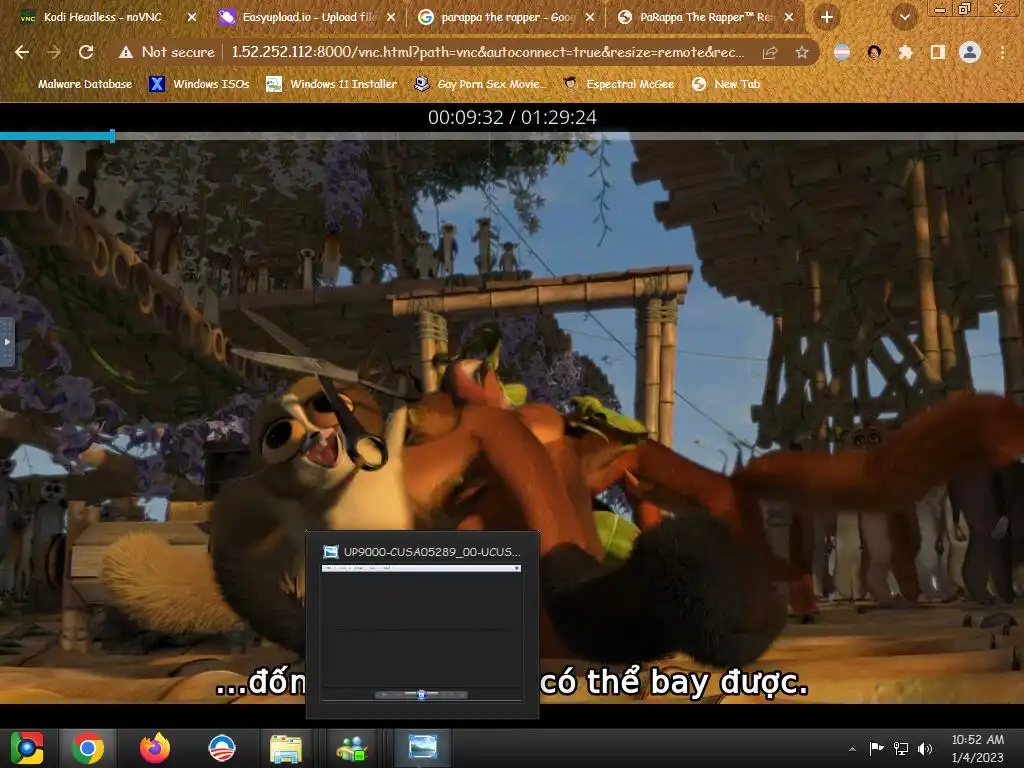
Task: Go forward to the next page
Action: tap(54, 52)
